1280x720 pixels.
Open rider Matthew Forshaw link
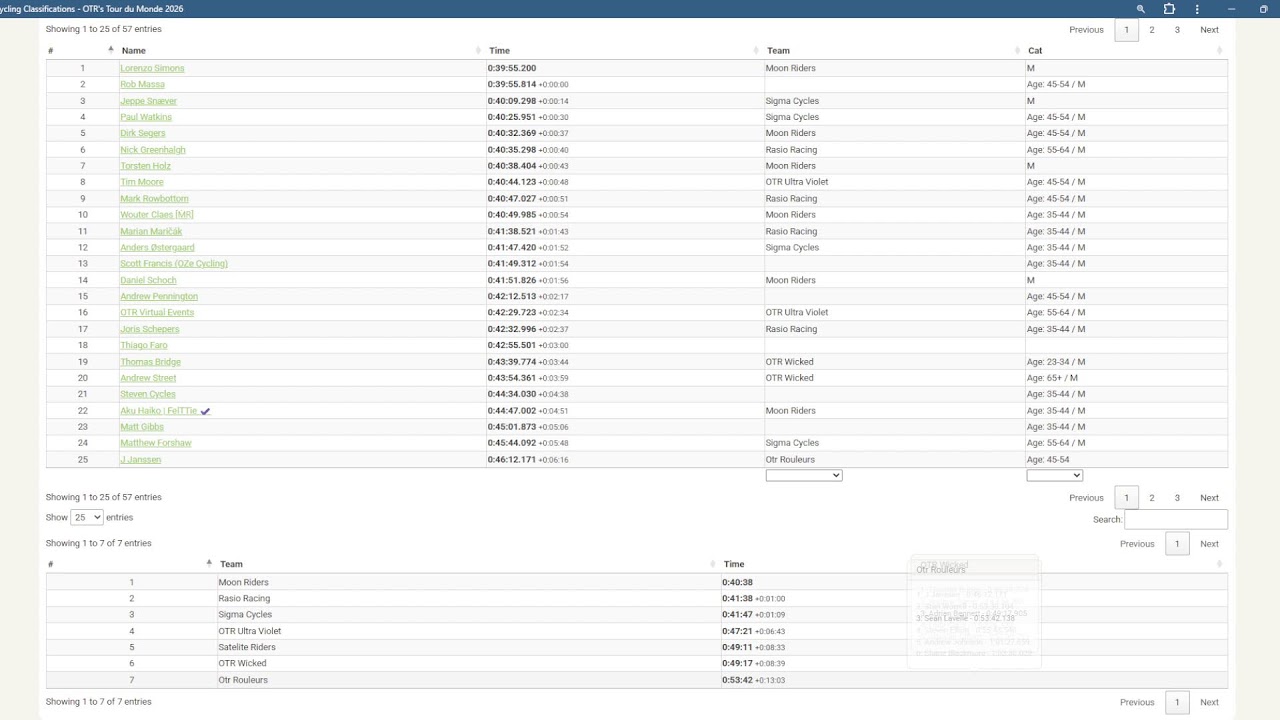point(156,443)
